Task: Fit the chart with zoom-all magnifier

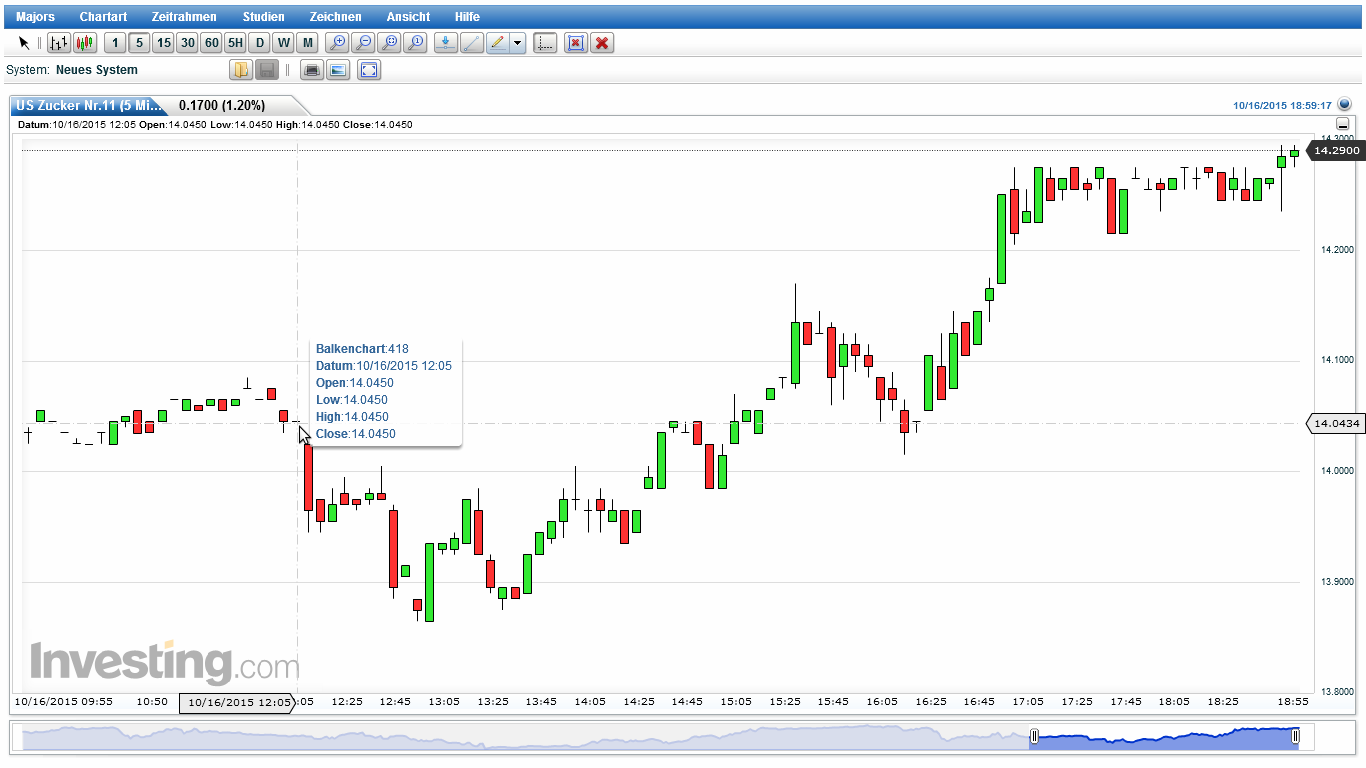Action: point(390,43)
